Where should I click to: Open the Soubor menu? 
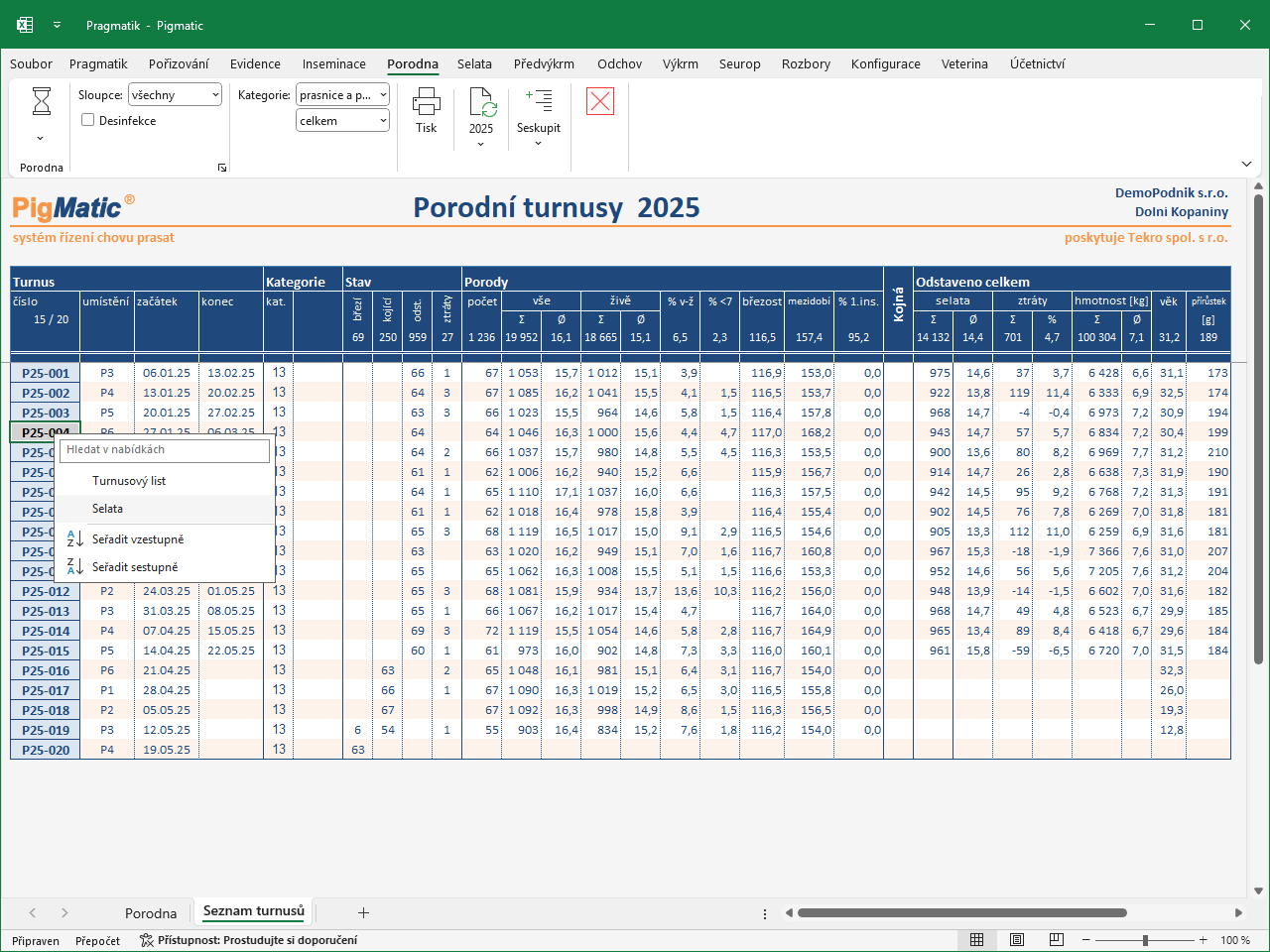click(31, 63)
